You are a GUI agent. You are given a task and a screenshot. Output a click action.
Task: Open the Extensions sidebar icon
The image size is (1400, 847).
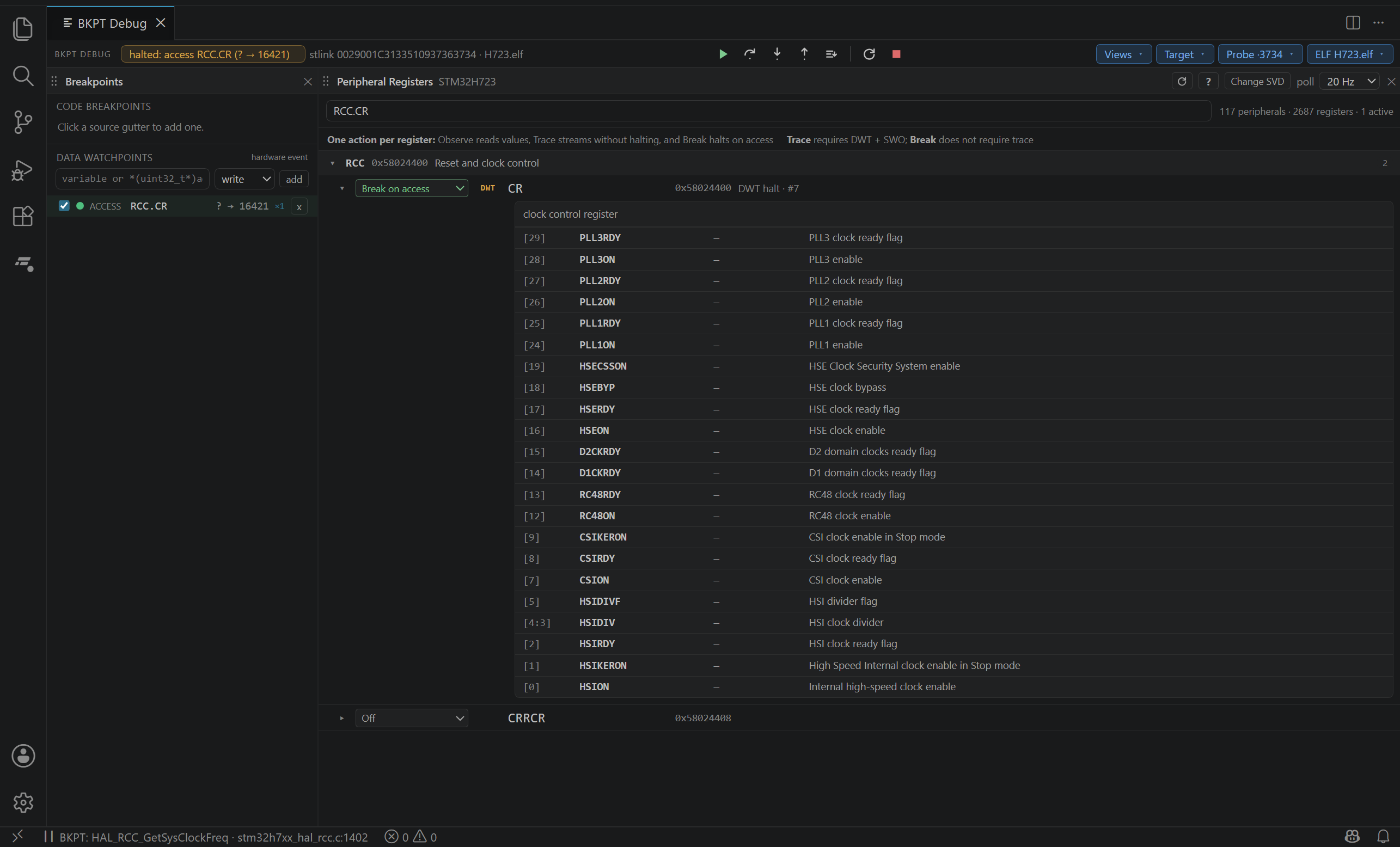coord(23,216)
